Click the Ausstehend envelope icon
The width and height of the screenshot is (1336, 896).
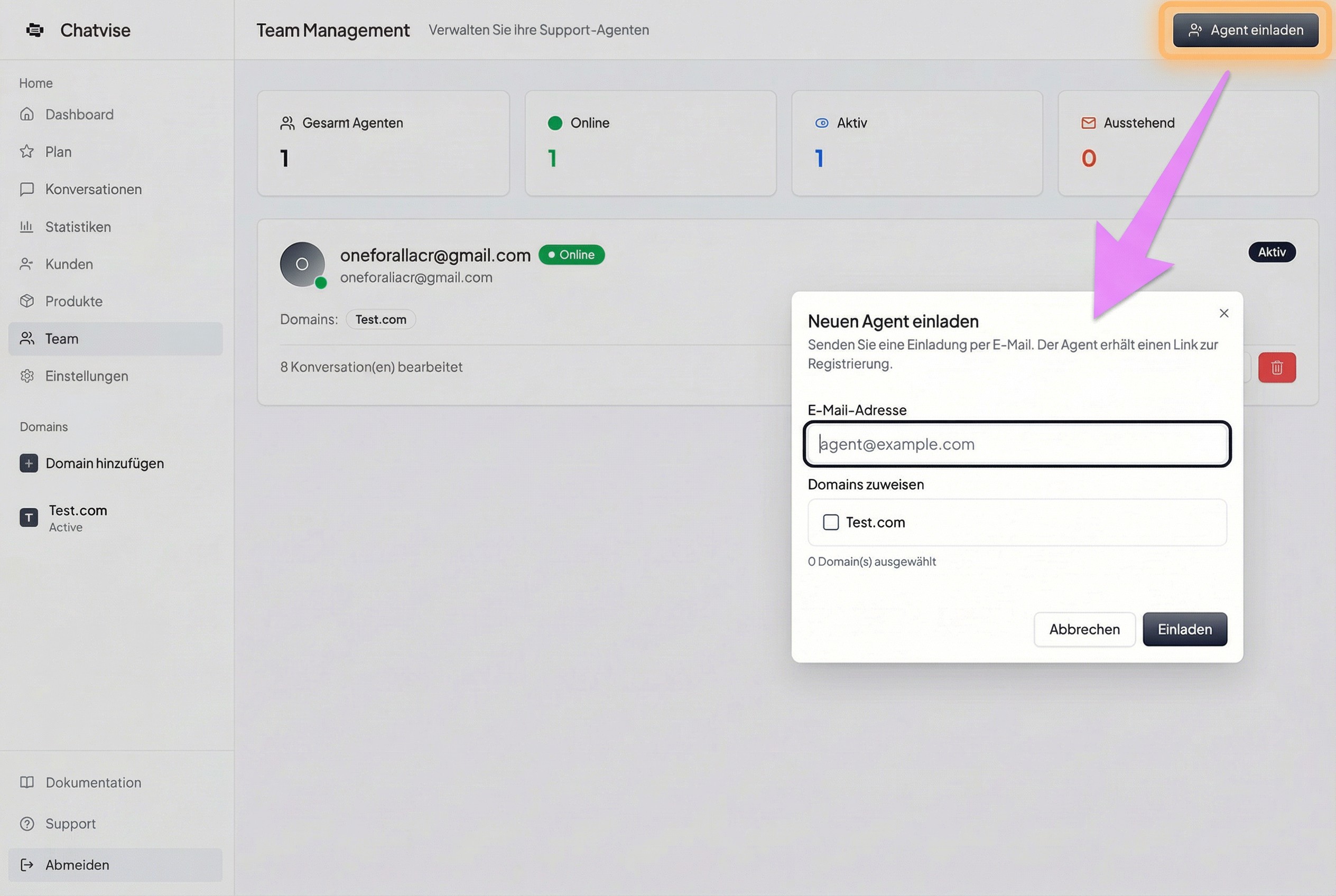(1089, 123)
